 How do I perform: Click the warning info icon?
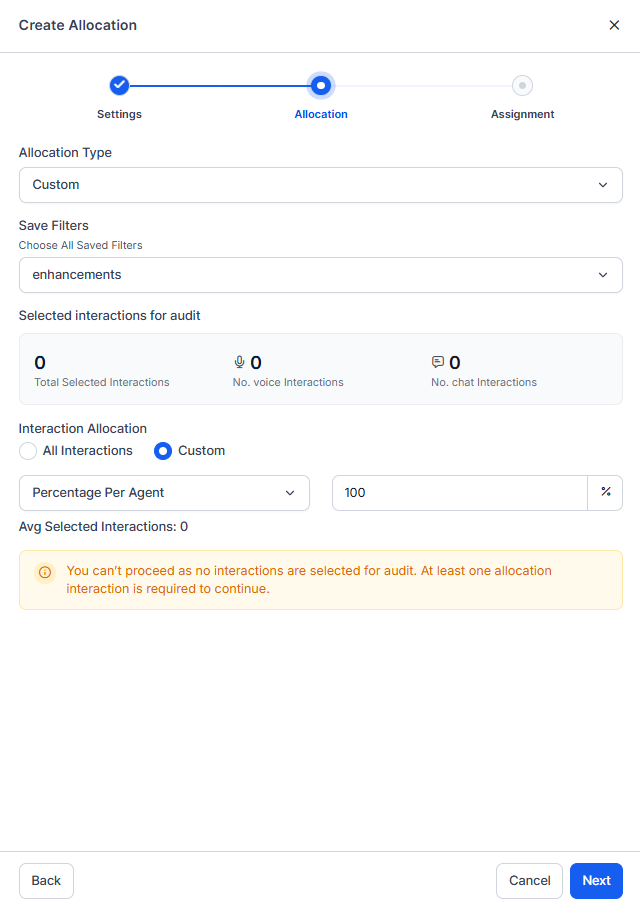[45, 573]
